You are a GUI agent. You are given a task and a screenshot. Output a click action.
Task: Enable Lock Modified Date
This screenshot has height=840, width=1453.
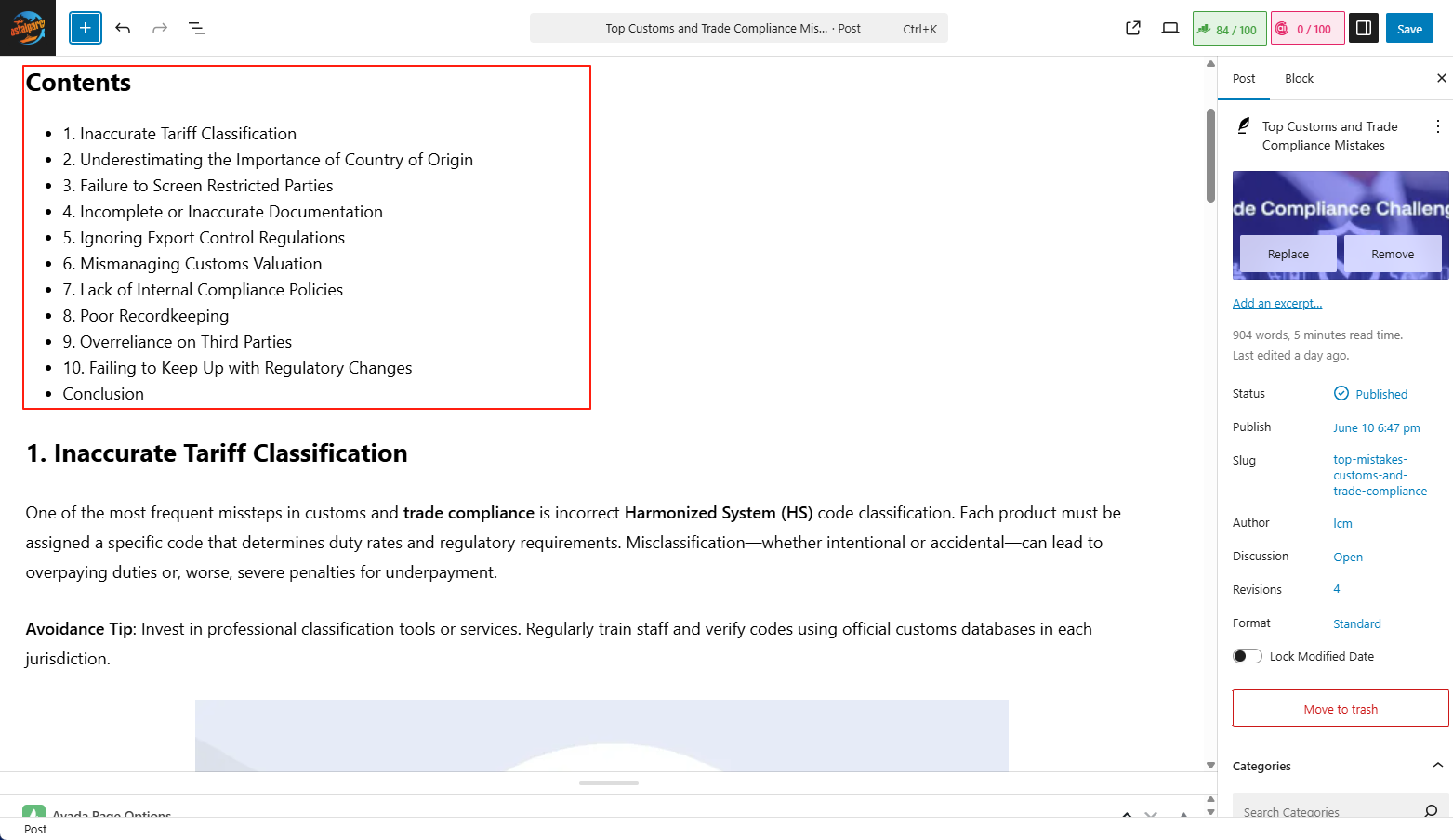coord(1247,656)
